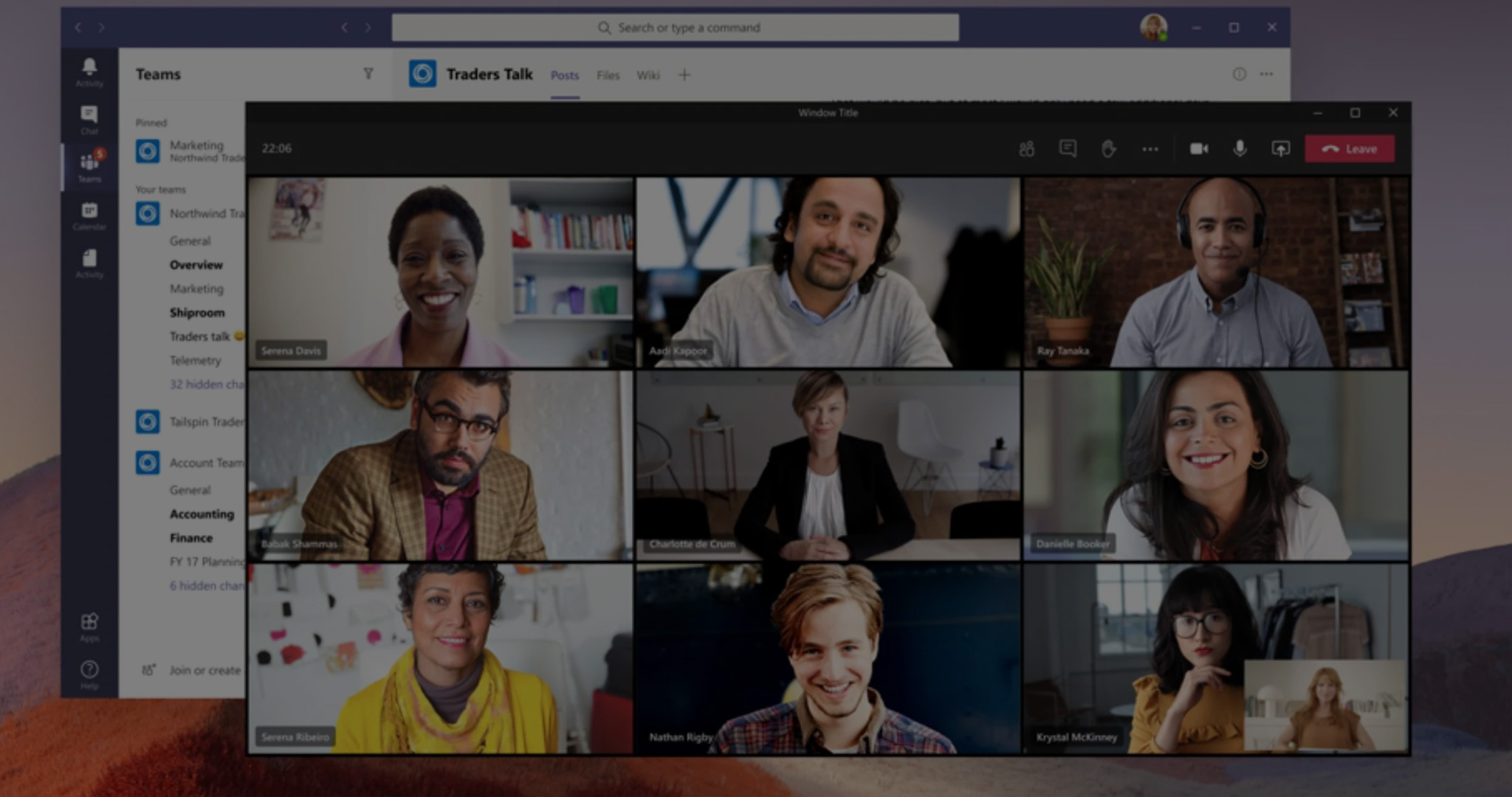Select Aadi Kapoor video tile

coord(828,272)
